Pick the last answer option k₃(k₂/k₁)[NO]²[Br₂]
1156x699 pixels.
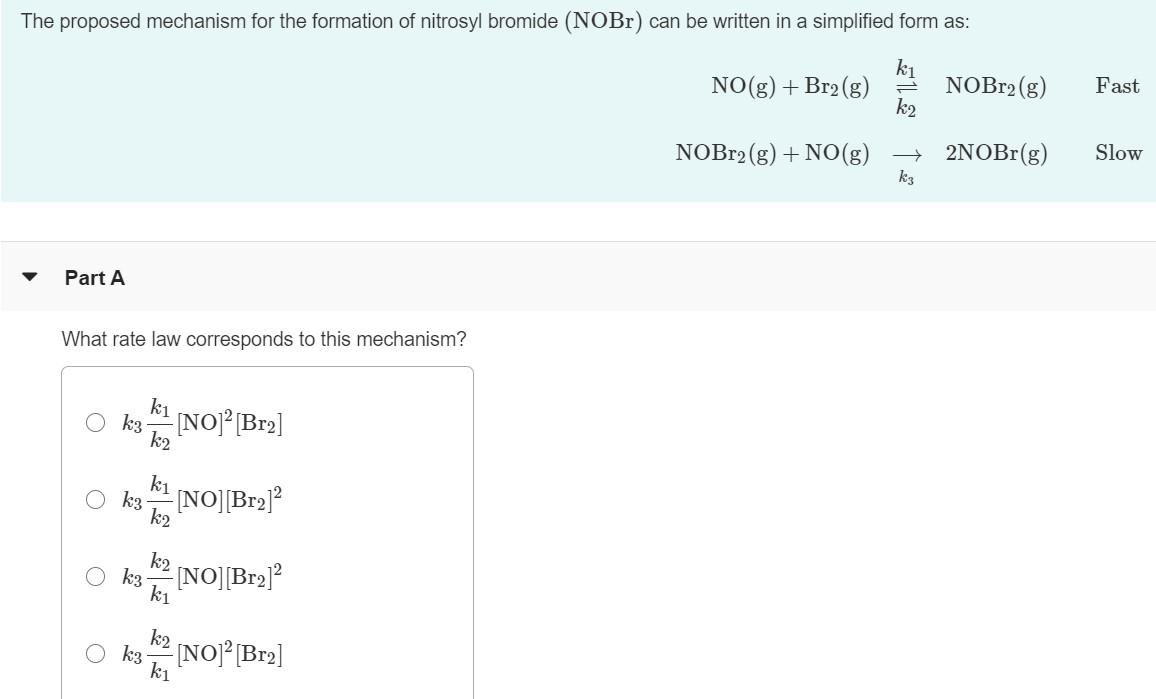click(96, 653)
